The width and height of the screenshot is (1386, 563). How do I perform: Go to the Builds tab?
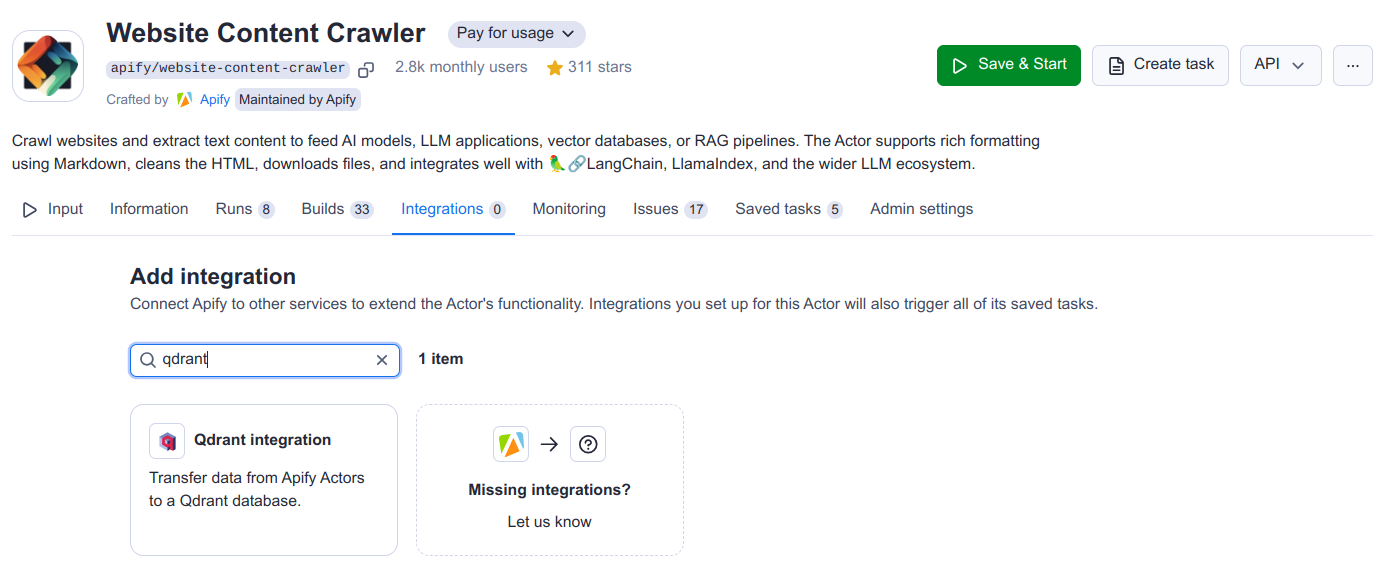pos(337,209)
